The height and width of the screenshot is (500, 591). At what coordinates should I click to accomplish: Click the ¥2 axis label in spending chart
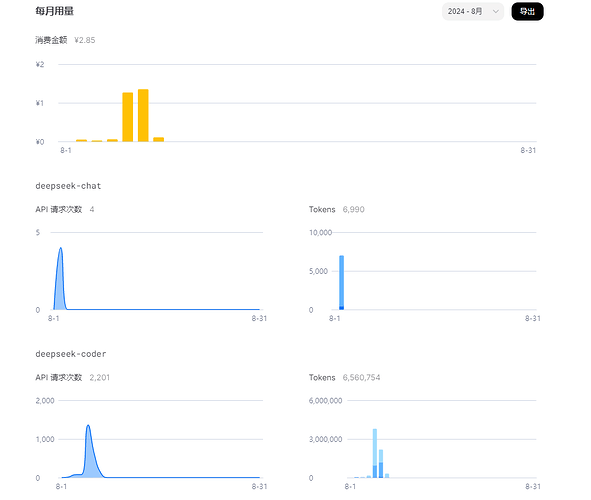point(40,65)
